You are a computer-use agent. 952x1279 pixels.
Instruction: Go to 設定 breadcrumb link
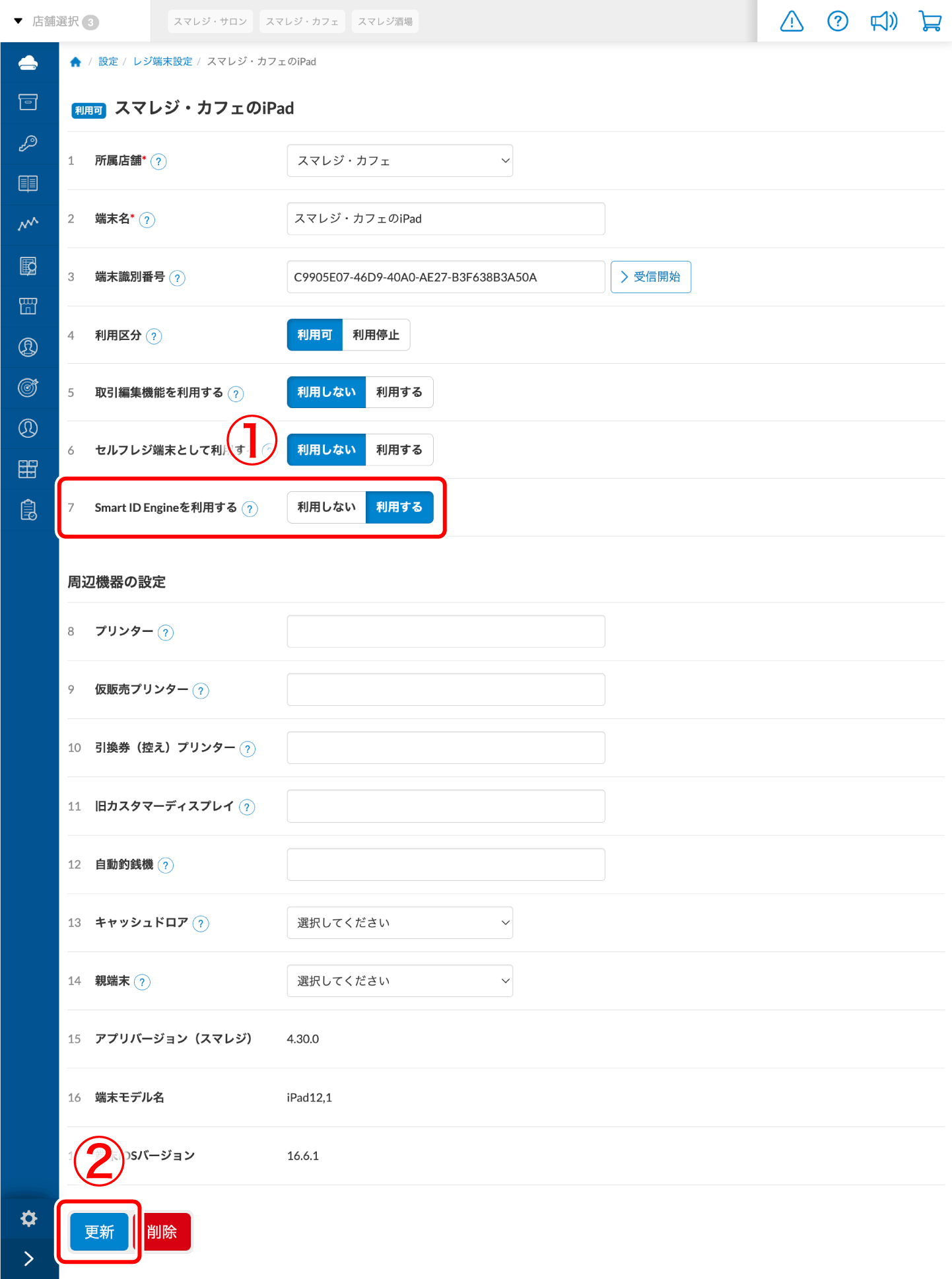tap(108, 61)
